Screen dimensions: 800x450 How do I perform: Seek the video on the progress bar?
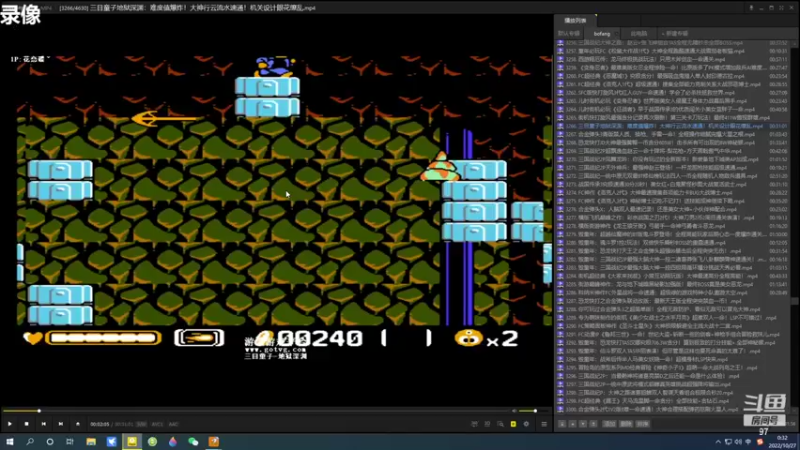255,411
